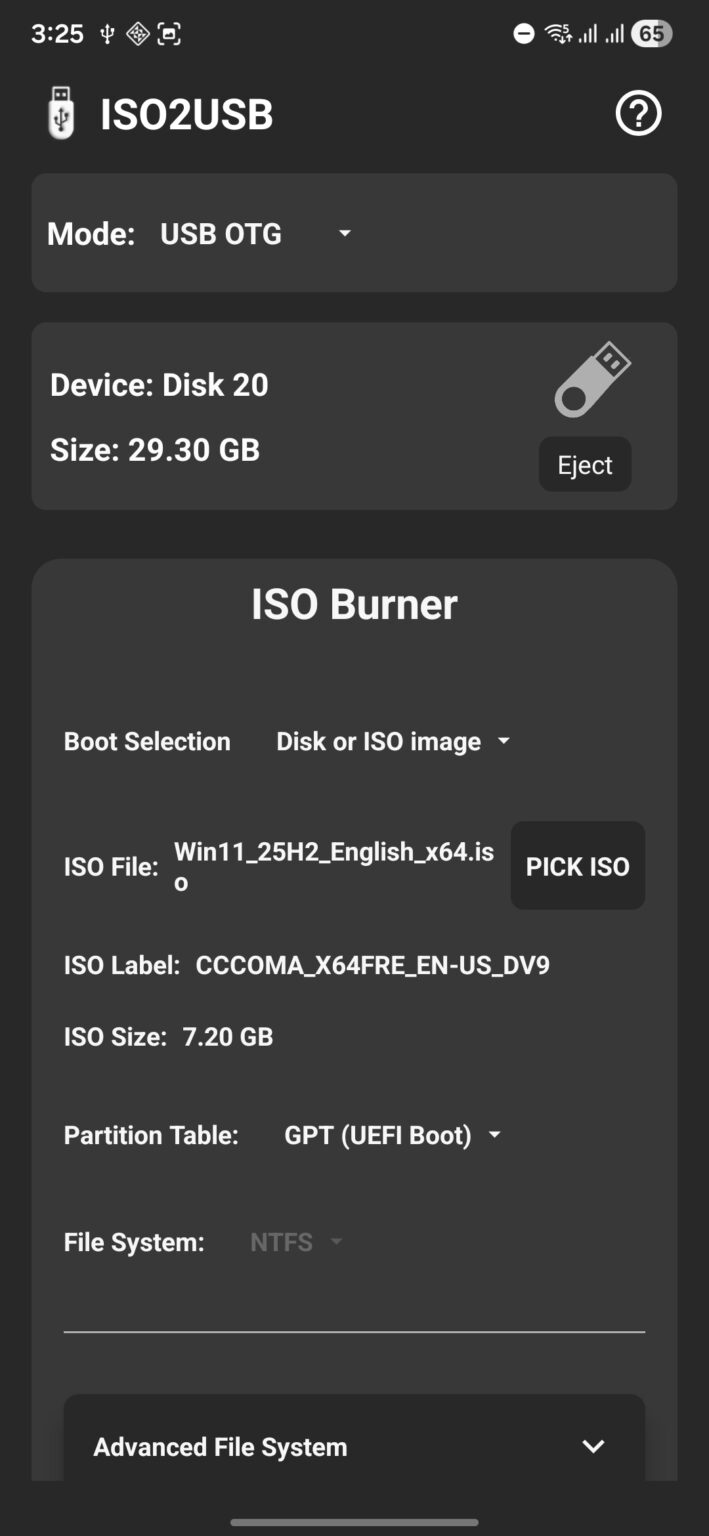
Task: Tap the battery indicator showing 65
Action: coord(652,33)
